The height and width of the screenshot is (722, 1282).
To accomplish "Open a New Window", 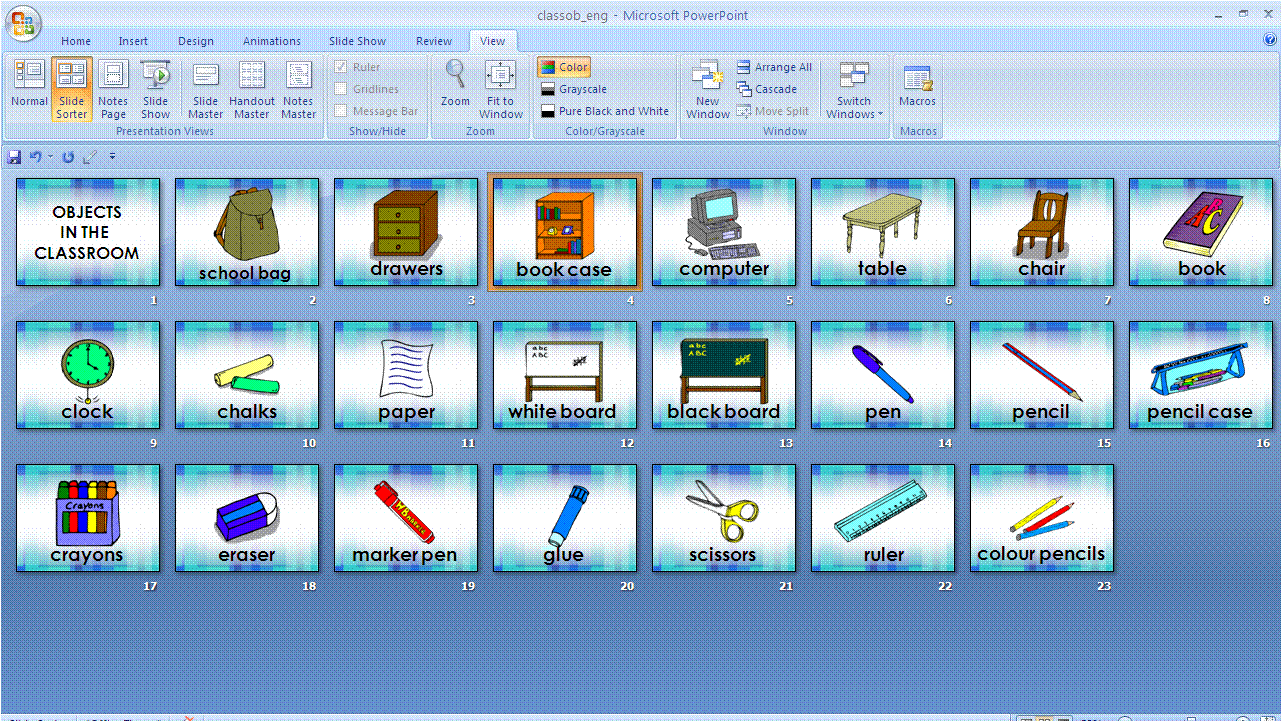I will pos(708,89).
